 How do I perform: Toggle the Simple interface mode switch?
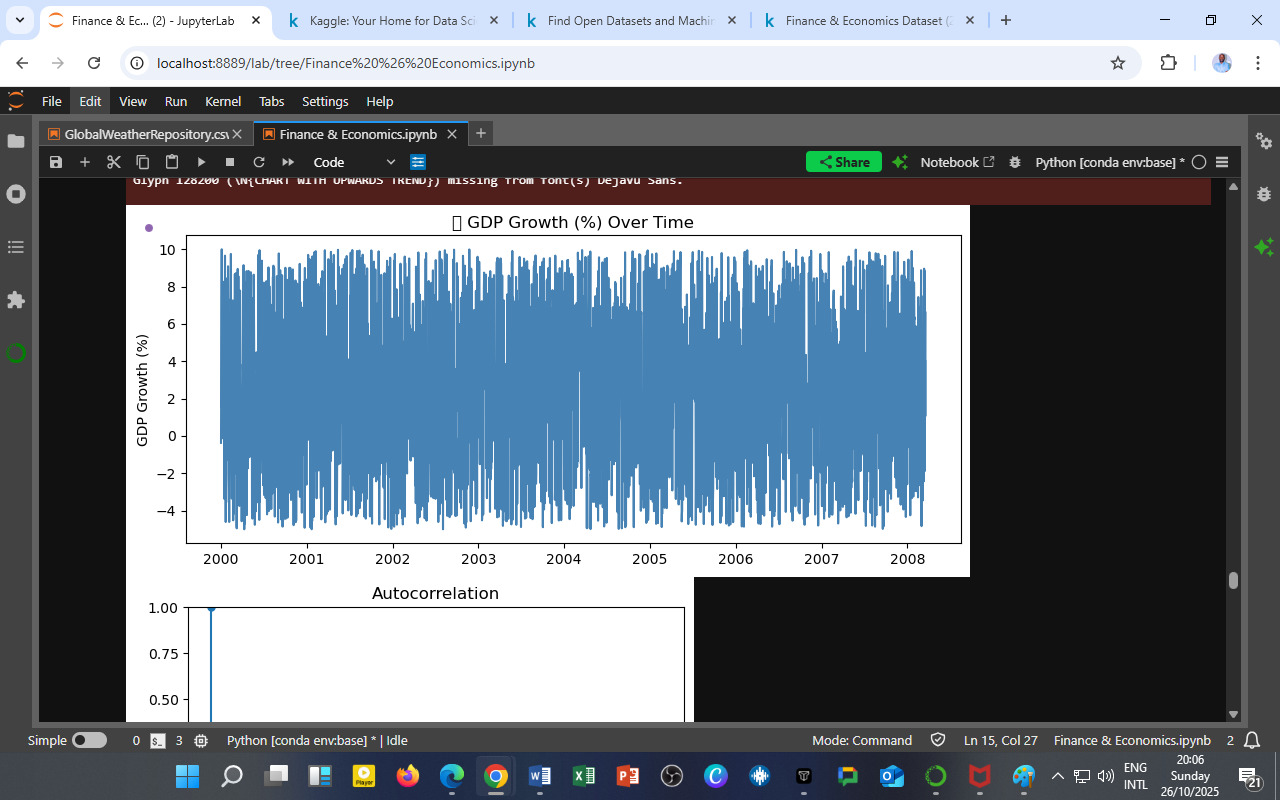(89, 740)
